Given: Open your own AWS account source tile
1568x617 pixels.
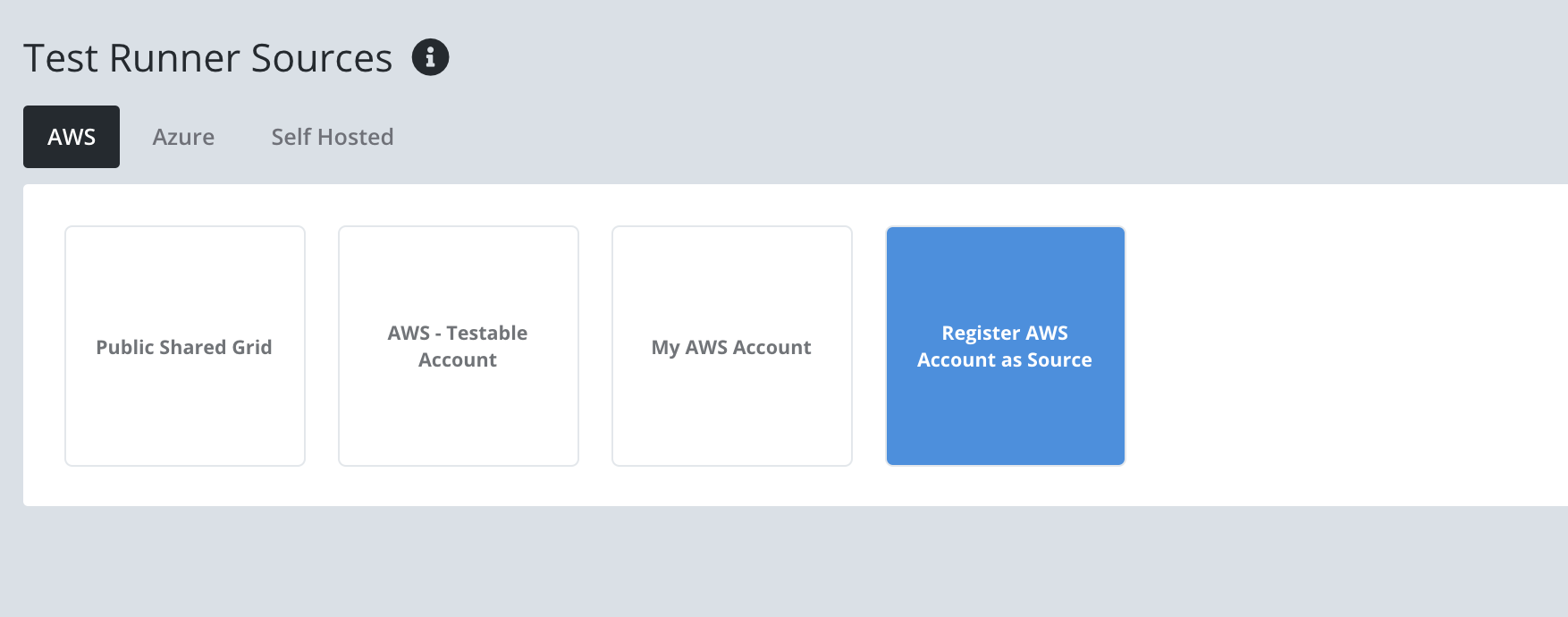Looking at the screenshot, I should pyautogui.click(x=732, y=346).
